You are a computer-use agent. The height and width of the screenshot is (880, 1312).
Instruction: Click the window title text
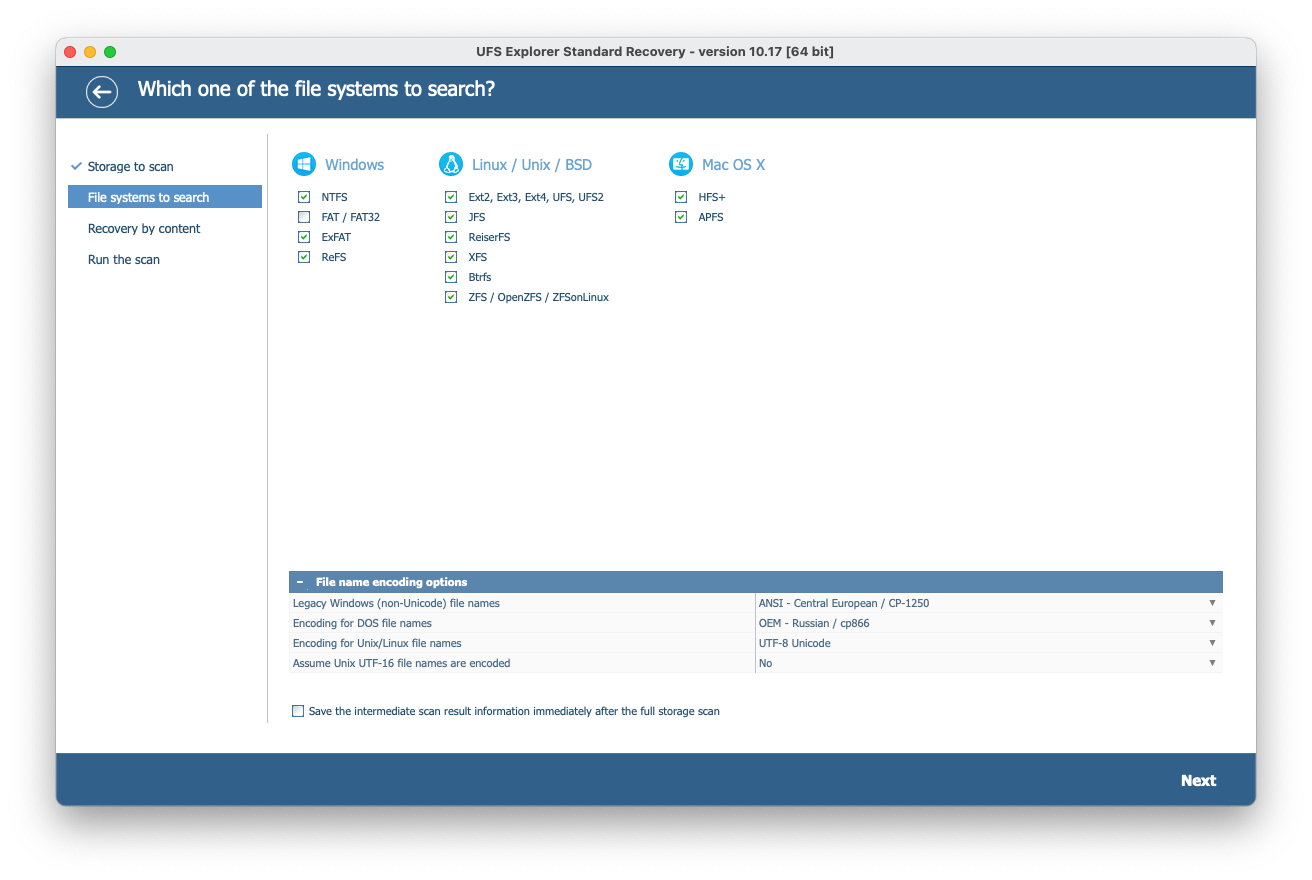(655, 51)
